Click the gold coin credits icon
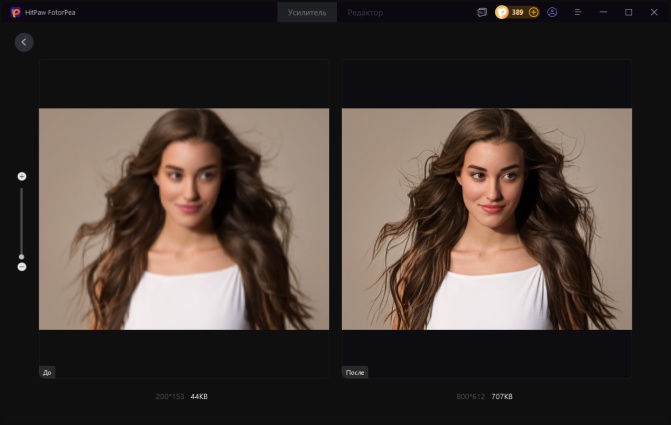The width and height of the screenshot is (671, 425). click(502, 12)
